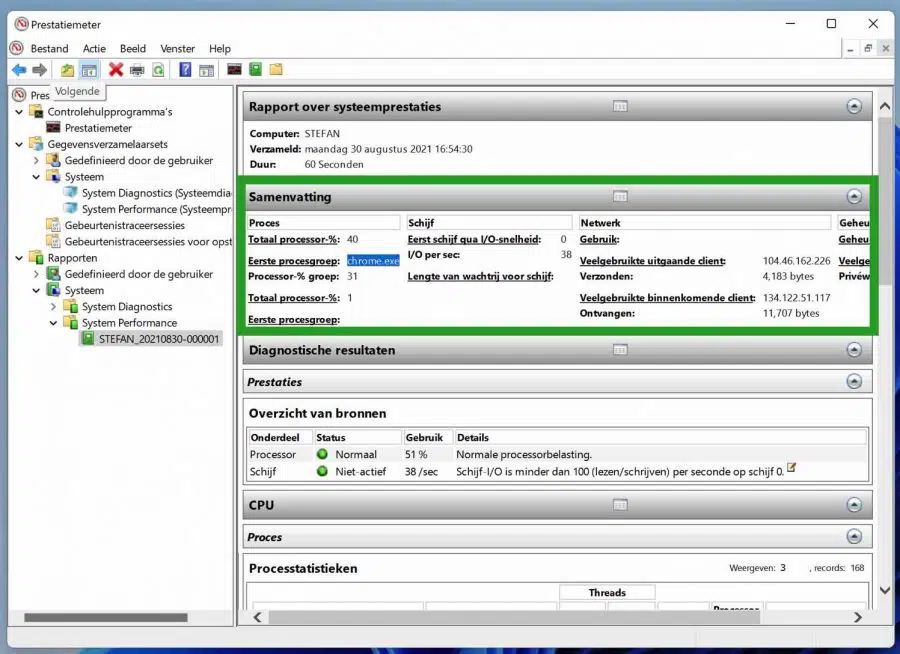Viewport: 900px width, 654px height.
Task: Toggle the console tree show/hide toolbar icon
Action: coord(89,70)
